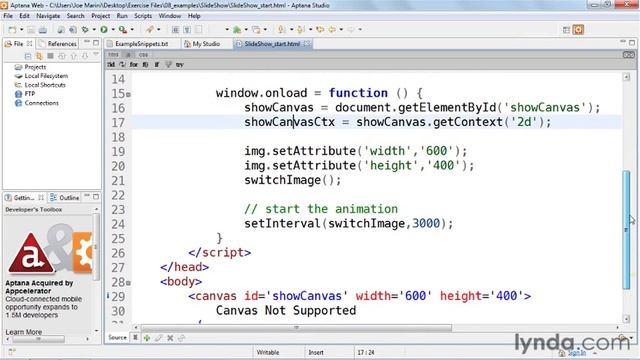Image resolution: width=640 pixels, height=360 pixels.
Task: Click the 'if' snippet icon in editor toolbar
Action: coord(157,64)
